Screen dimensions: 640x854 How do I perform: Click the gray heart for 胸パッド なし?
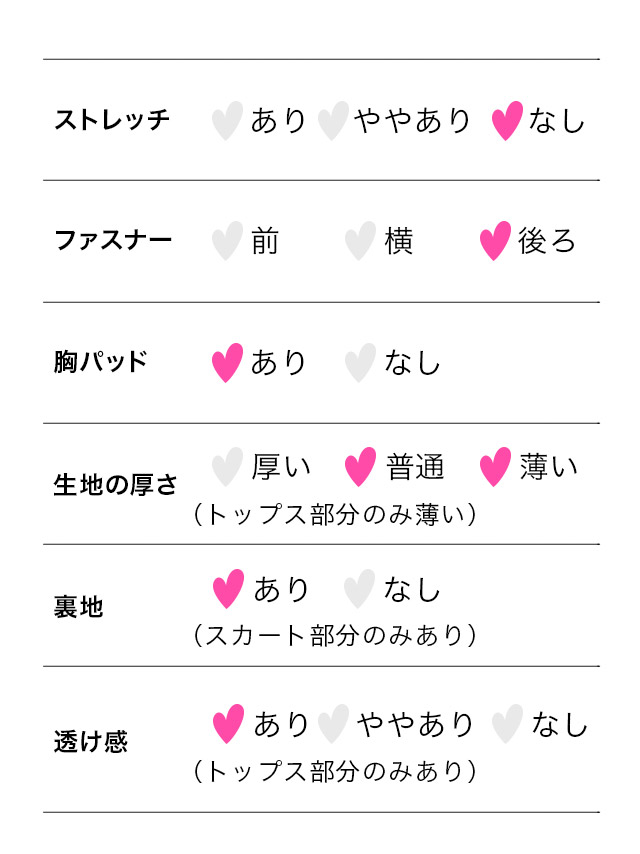(x=360, y=363)
